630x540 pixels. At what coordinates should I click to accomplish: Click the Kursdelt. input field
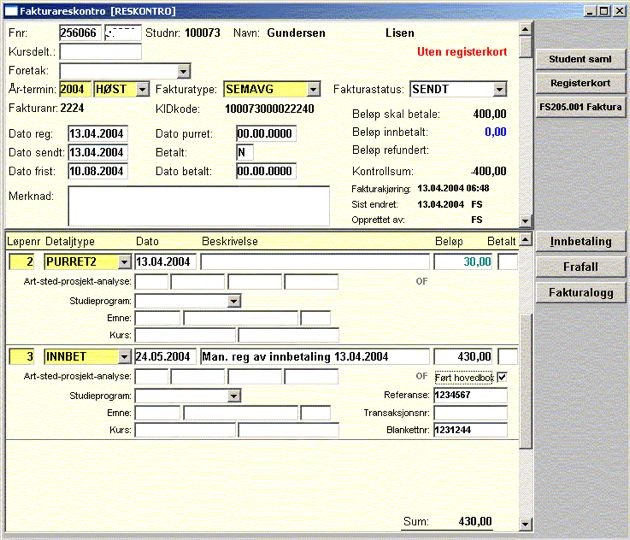100,52
